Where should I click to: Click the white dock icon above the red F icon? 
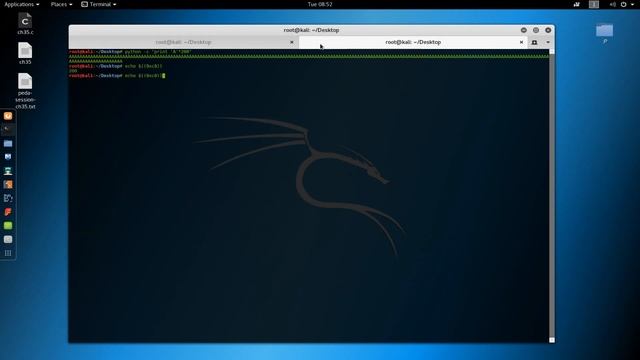(x=8, y=198)
